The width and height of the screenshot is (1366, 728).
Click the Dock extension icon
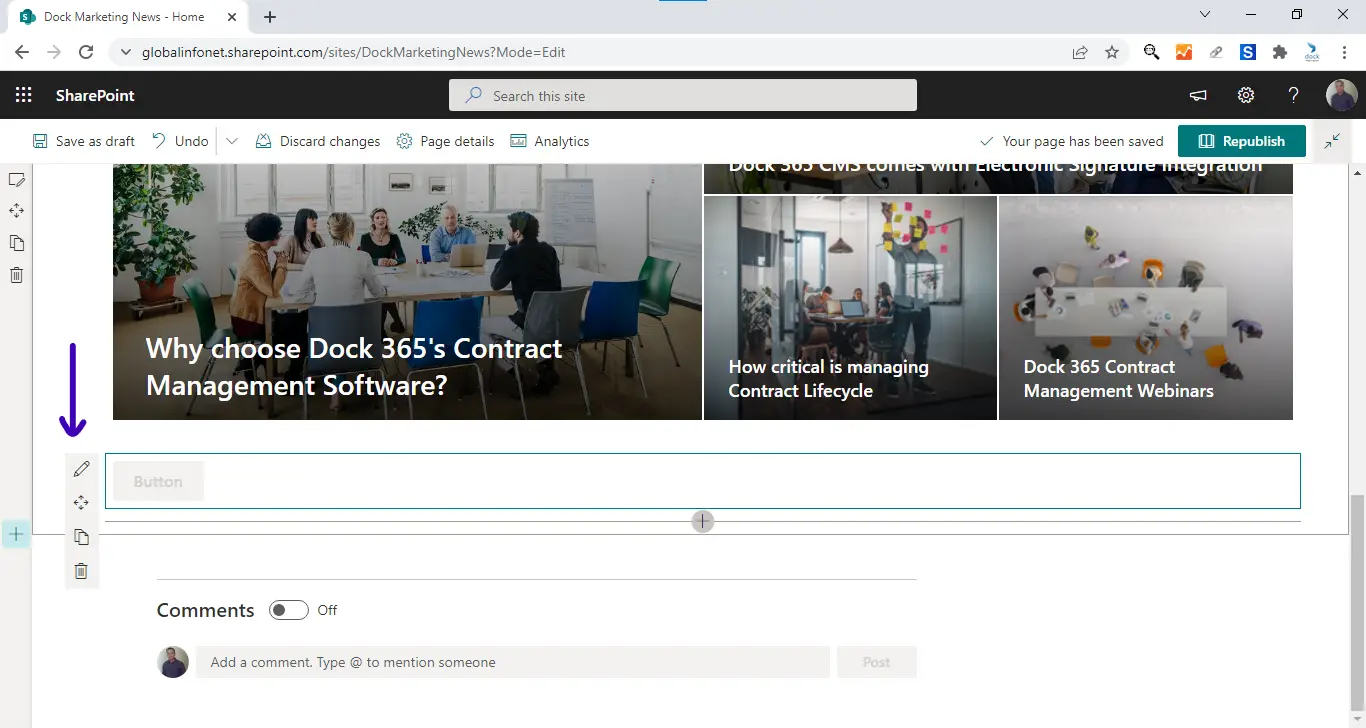point(1312,52)
